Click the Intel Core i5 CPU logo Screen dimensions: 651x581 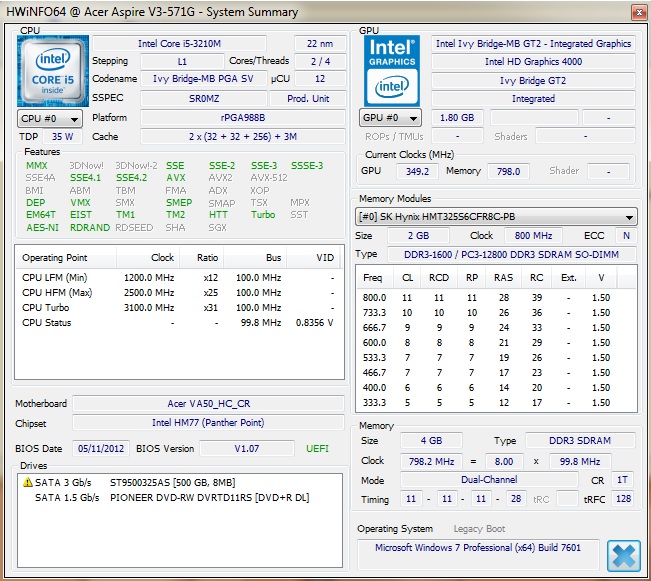click(53, 71)
